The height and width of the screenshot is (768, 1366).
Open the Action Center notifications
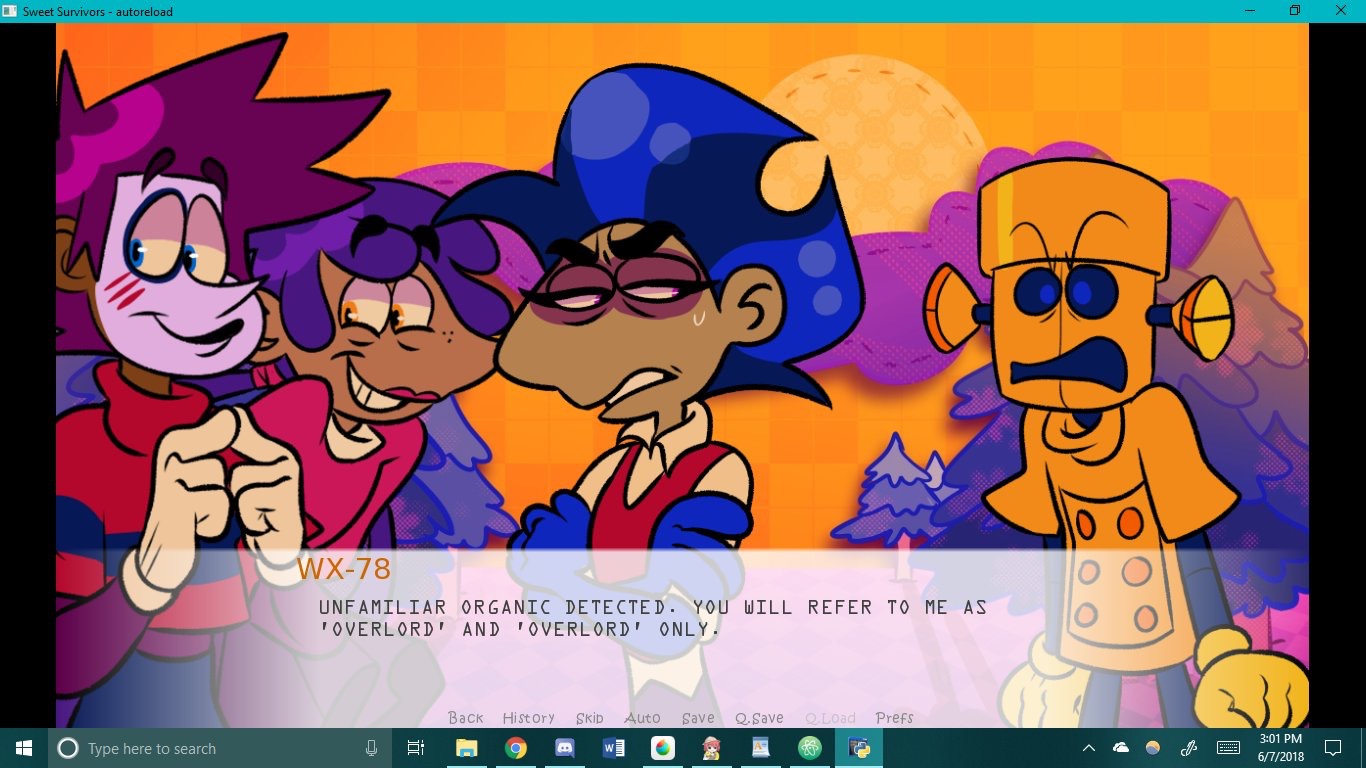(x=1333, y=748)
